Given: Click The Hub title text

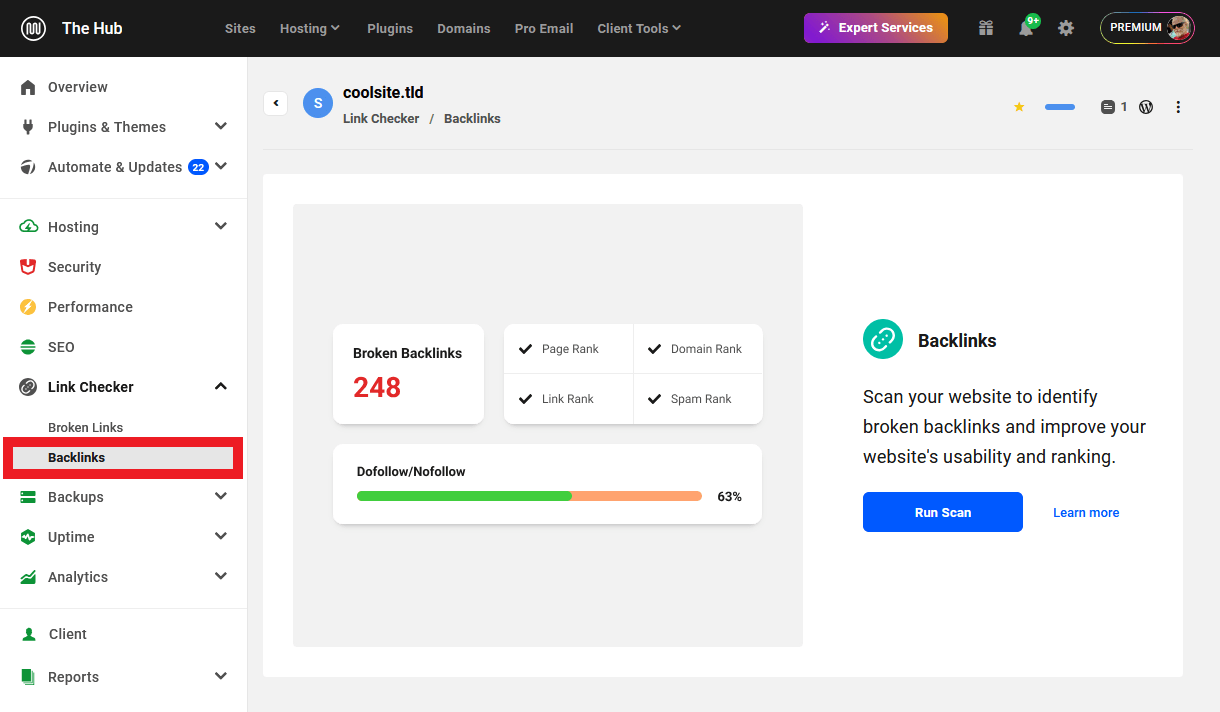Looking at the screenshot, I should click(92, 28).
